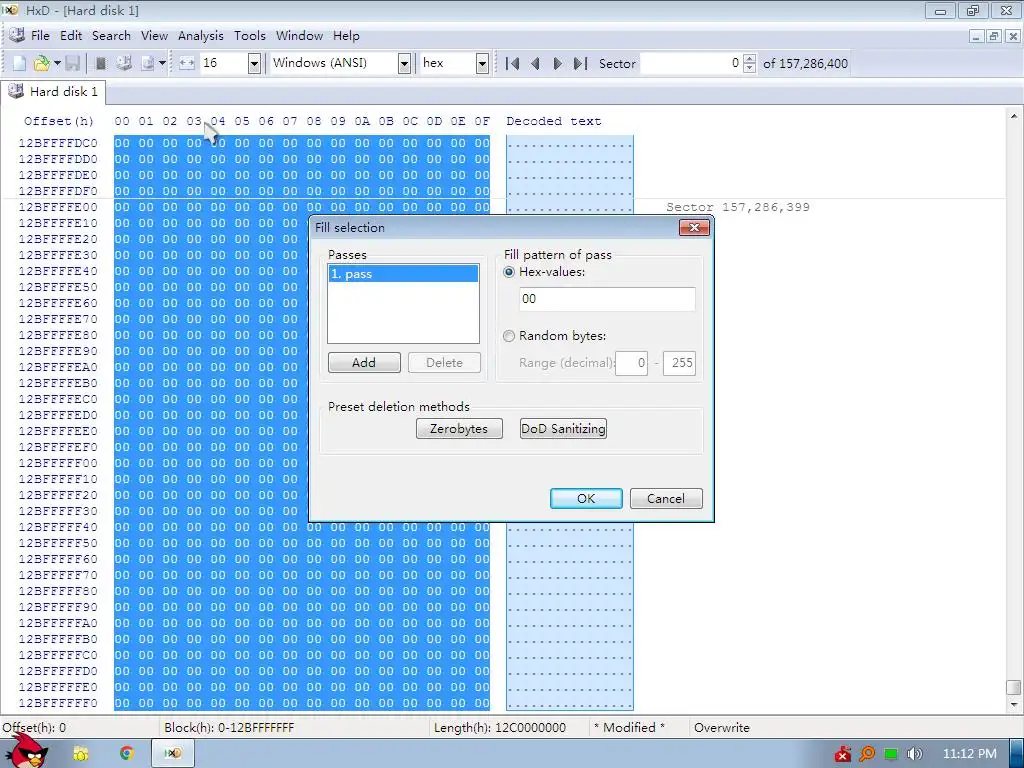1024x768 pixels.
Task: Click the Delete pass button
Action: pyautogui.click(x=444, y=362)
